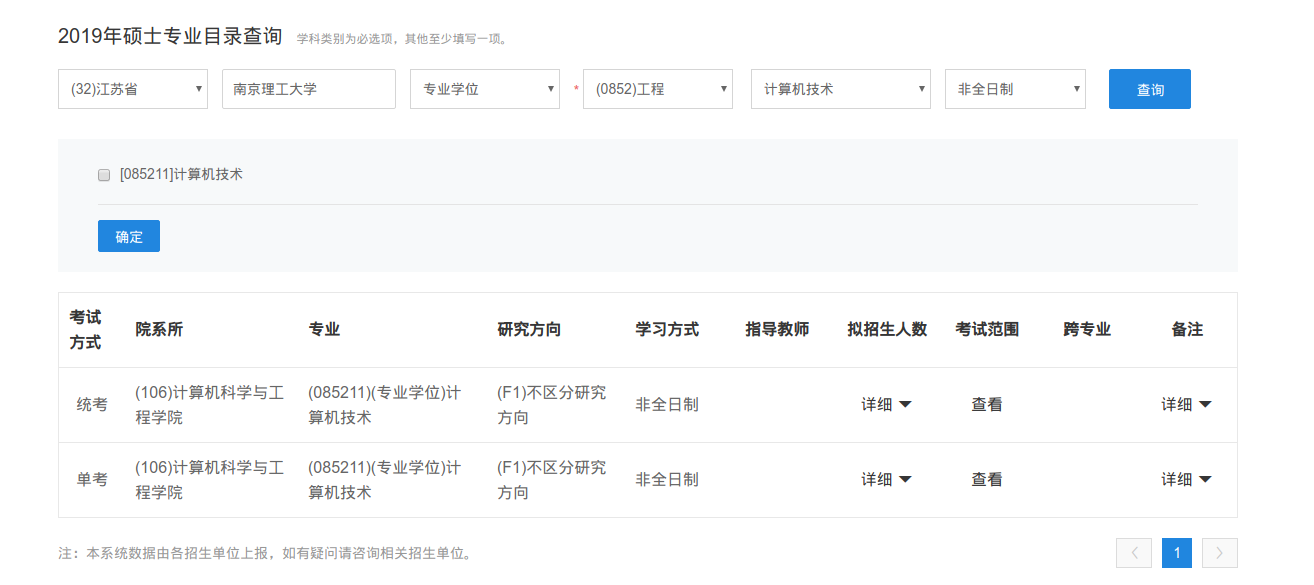Click the 拟招生人数 column header
The height and width of the screenshot is (585, 1314).
coord(886,329)
